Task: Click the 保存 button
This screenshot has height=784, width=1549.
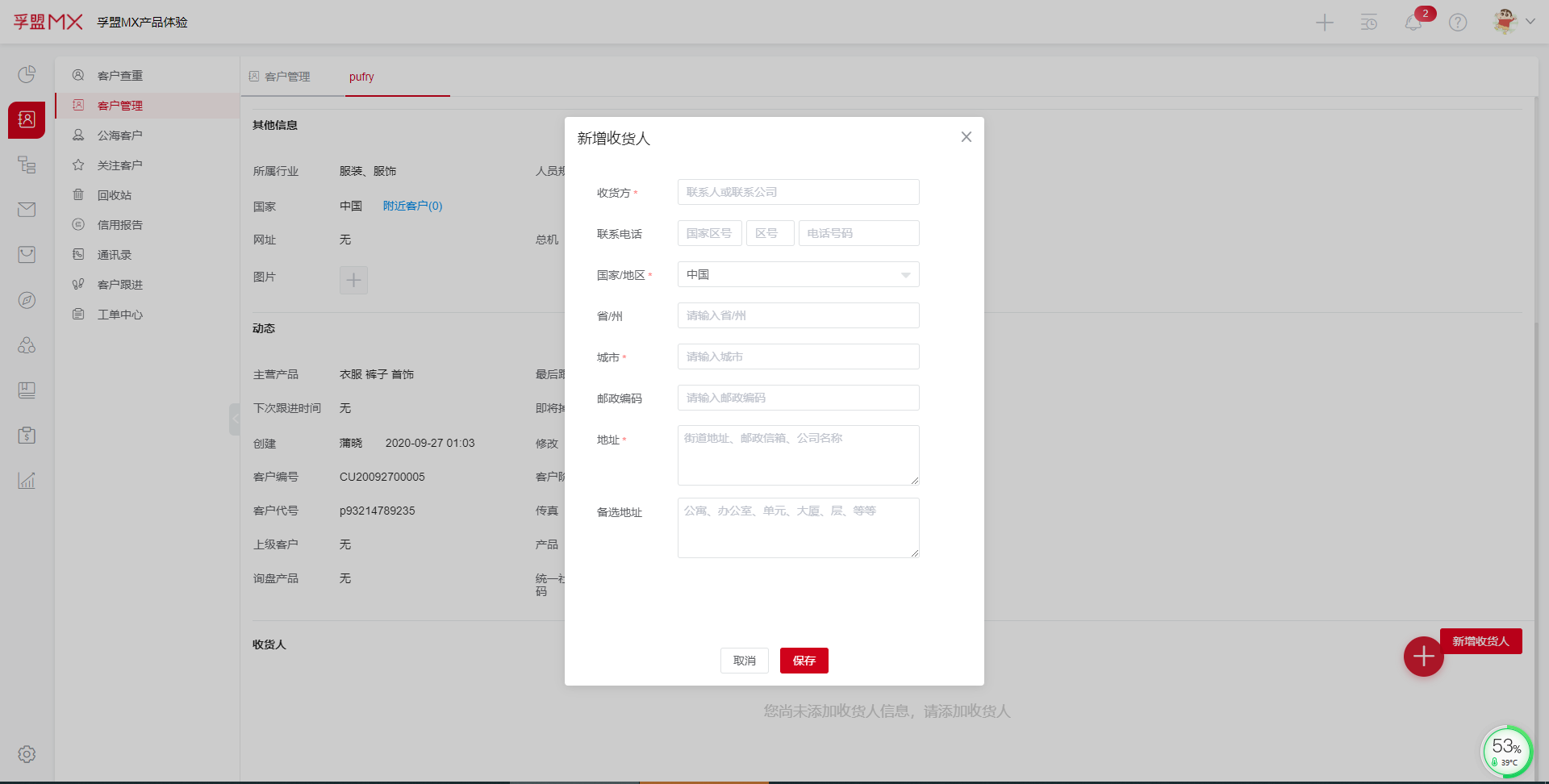Action: pyautogui.click(x=804, y=661)
